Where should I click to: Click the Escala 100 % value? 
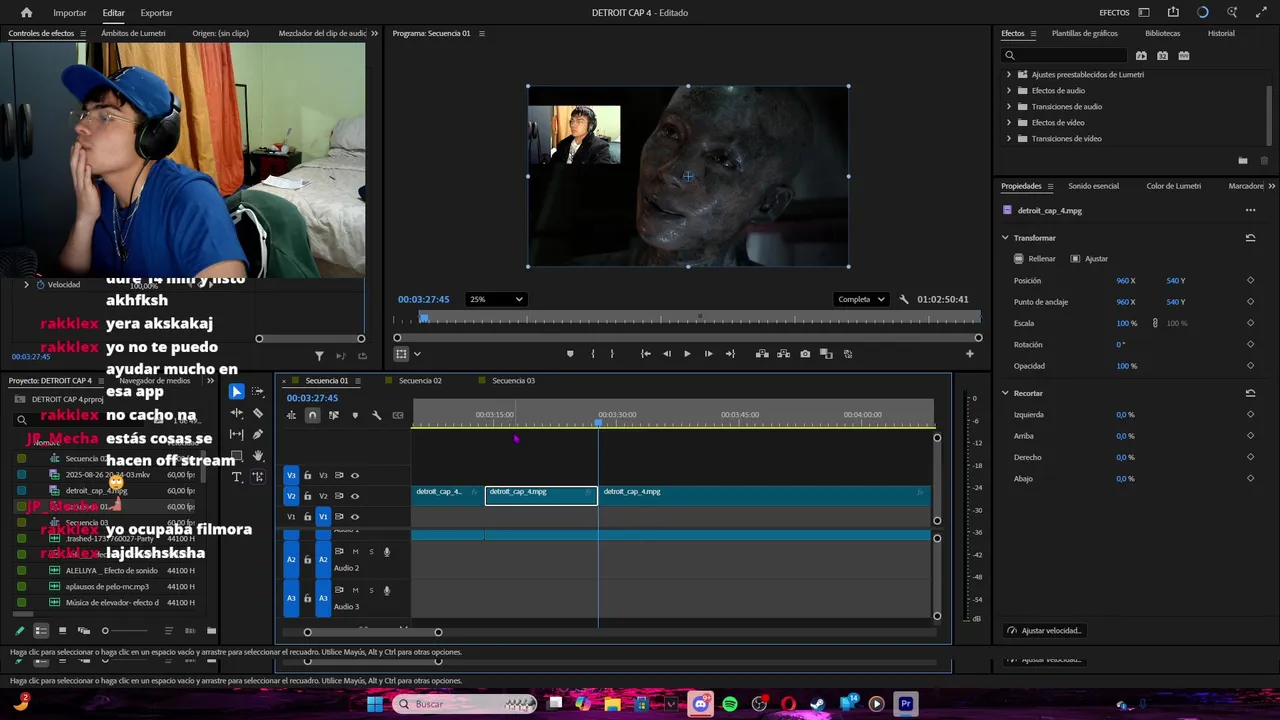point(1127,324)
